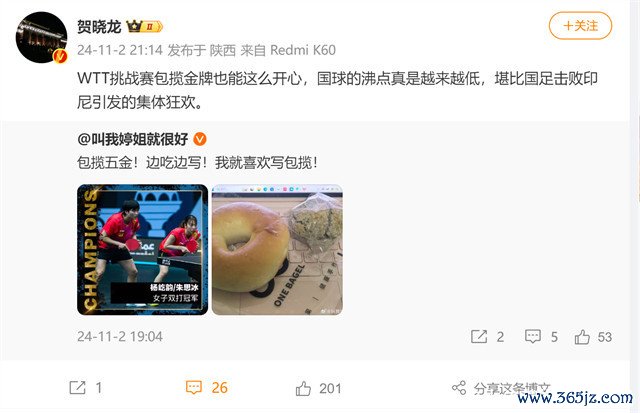Click the main post repost icon
Image resolution: width=640 pixels, height=413 pixels.
pos(78,387)
